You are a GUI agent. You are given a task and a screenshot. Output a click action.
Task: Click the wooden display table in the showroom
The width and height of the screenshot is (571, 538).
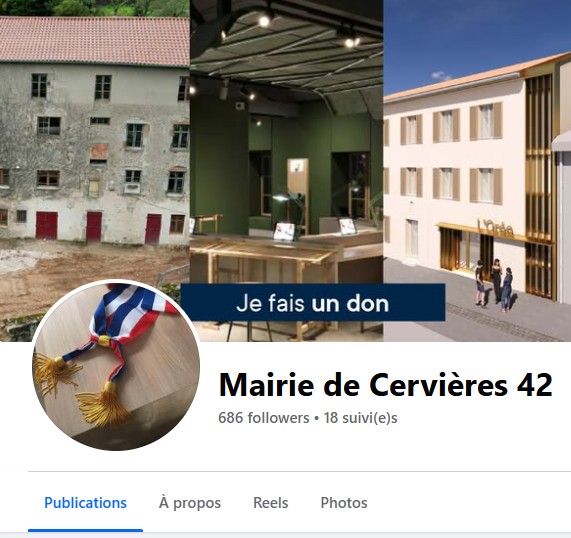click(x=261, y=257)
